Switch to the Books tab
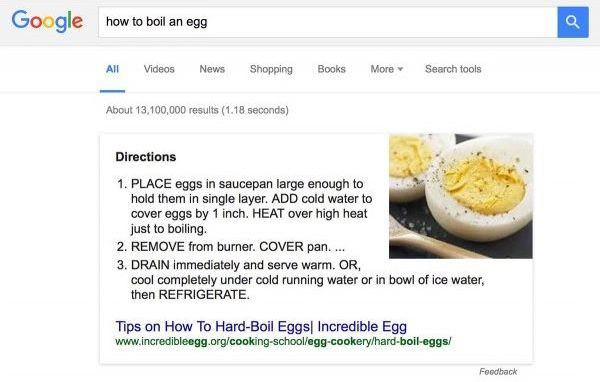Viewport: 600px width, 382px height. tap(331, 69)
